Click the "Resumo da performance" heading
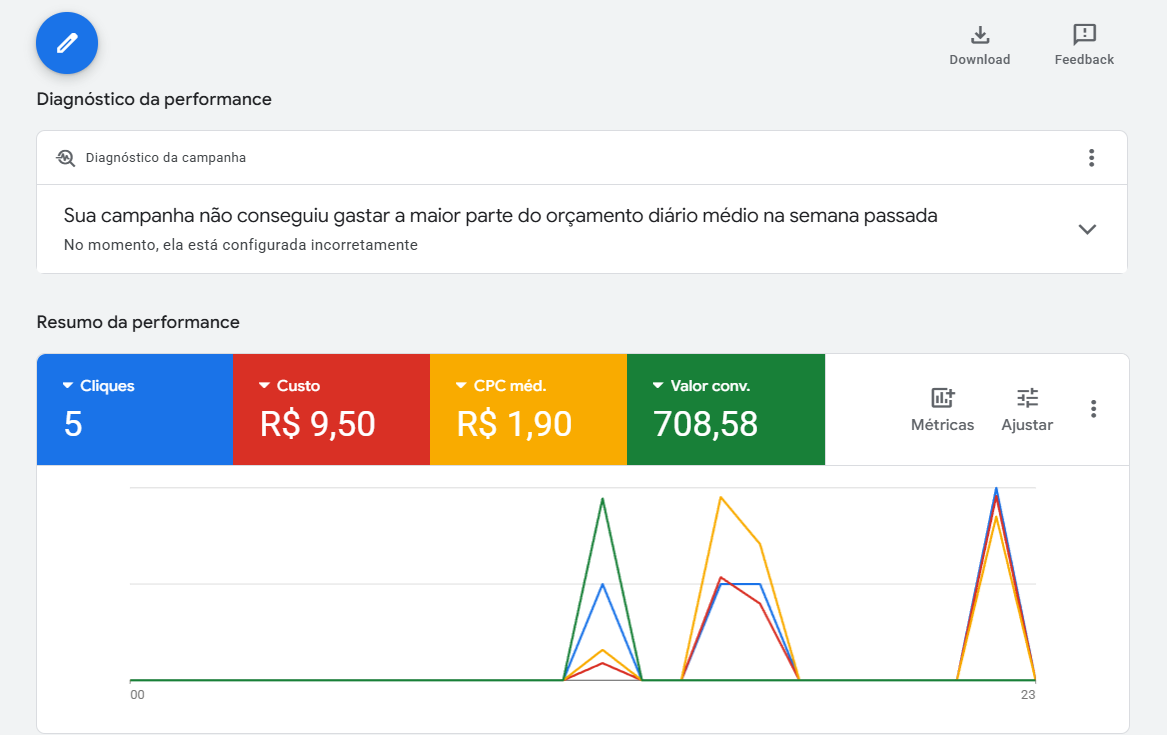This screenshot has height=735, width=1167. coord(138,322)
